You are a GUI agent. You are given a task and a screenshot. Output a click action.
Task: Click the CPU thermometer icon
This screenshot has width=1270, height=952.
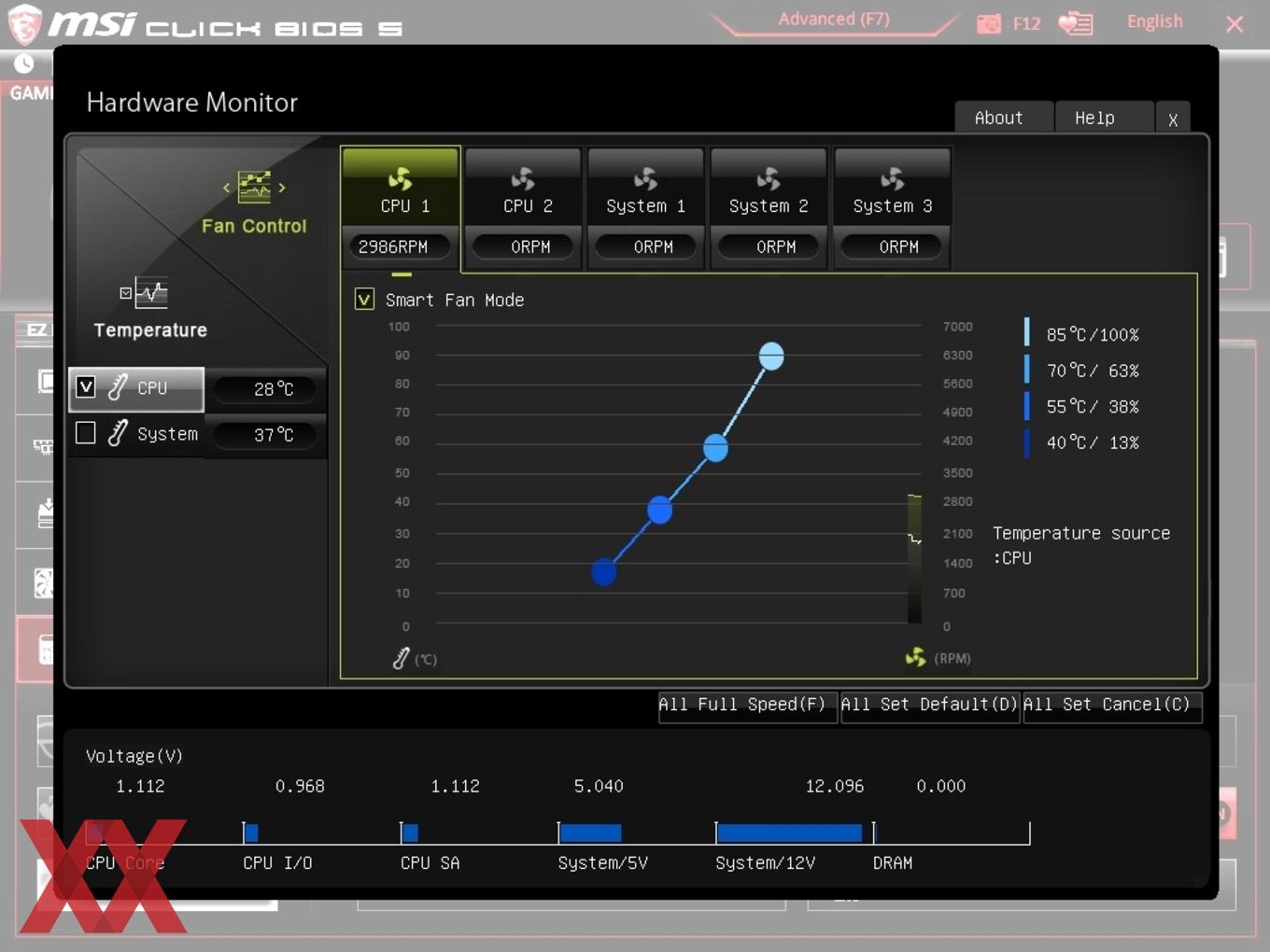pos(118,387)
